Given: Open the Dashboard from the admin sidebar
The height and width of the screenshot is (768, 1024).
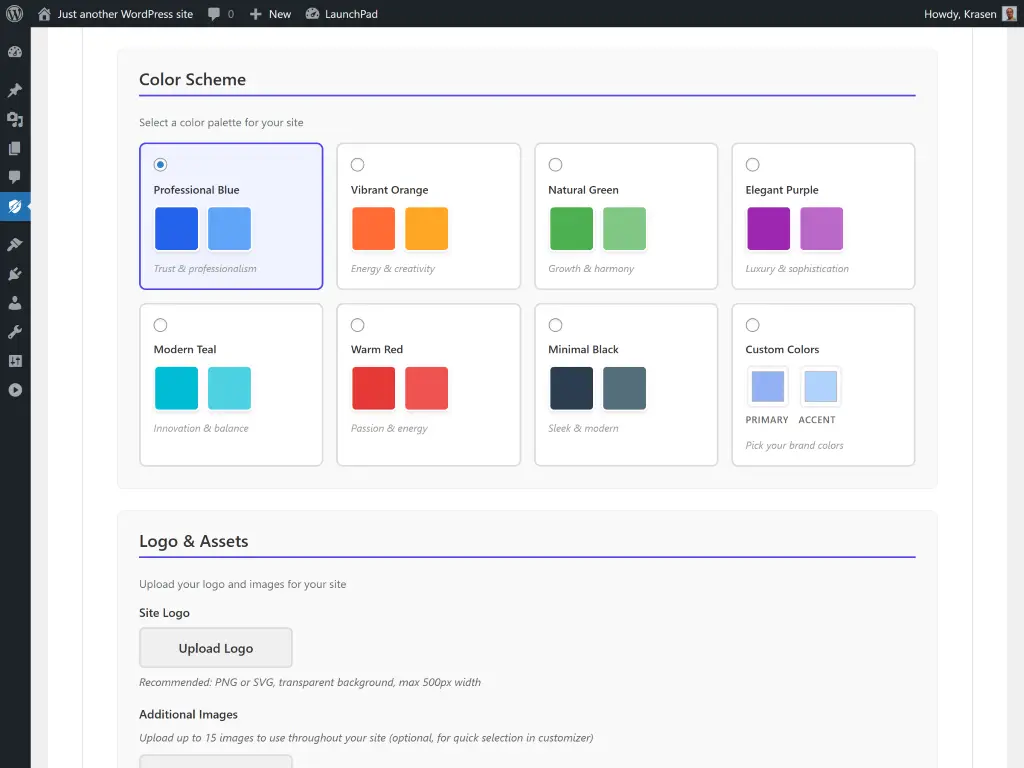Looking at the screenshot, I should 15,51.
